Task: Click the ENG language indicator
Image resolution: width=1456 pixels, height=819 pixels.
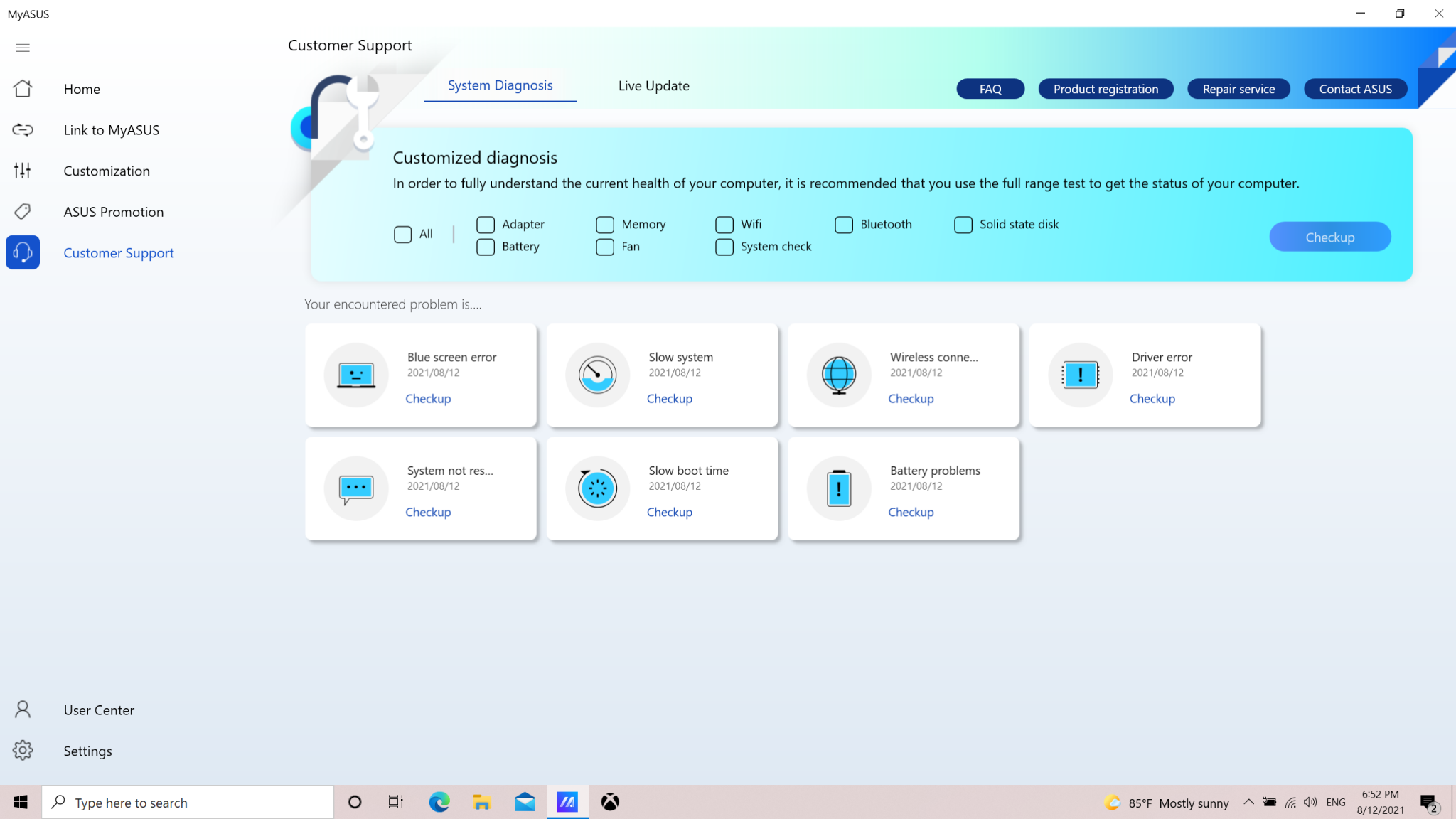Action: point(1336,802)
